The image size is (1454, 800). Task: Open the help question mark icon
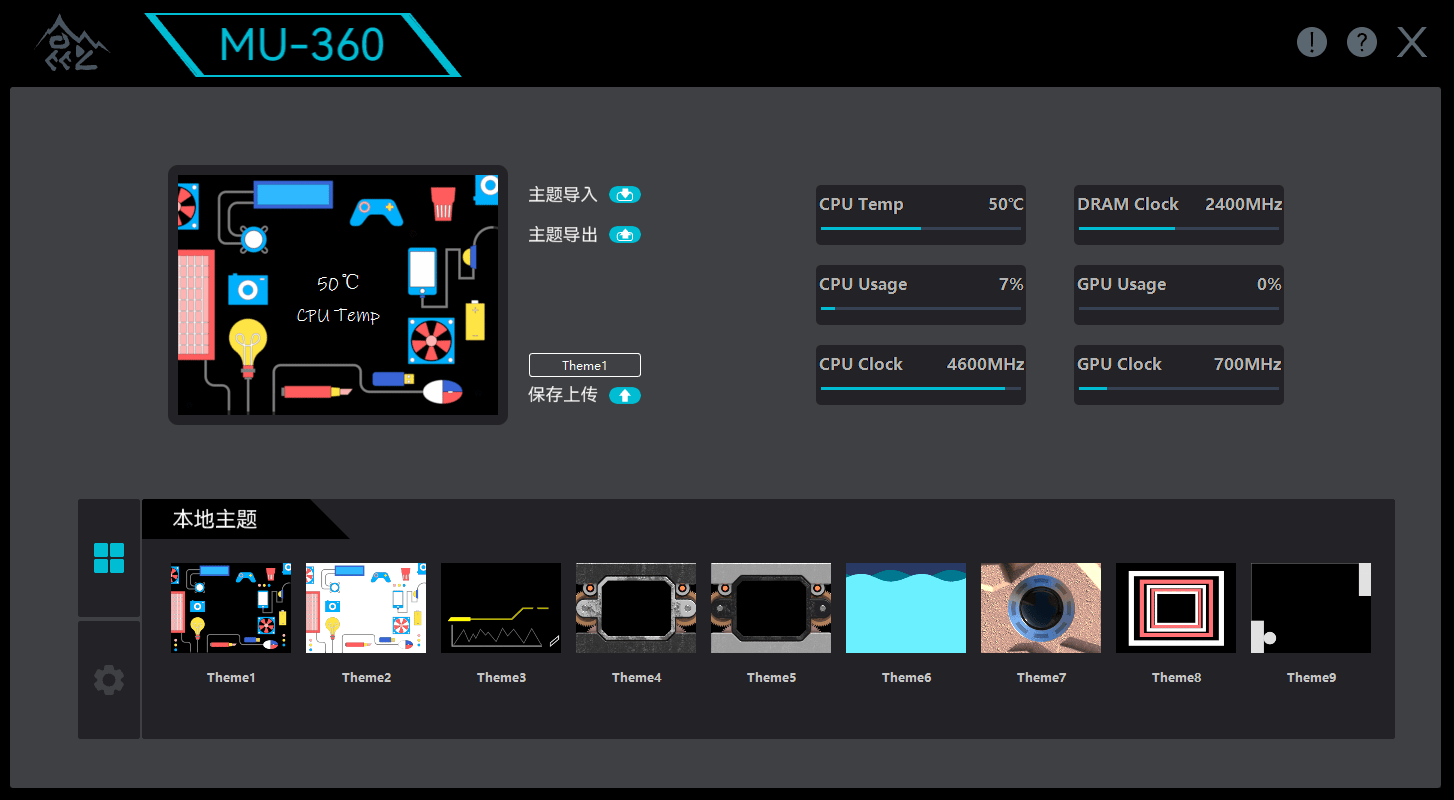point(1361,42)
